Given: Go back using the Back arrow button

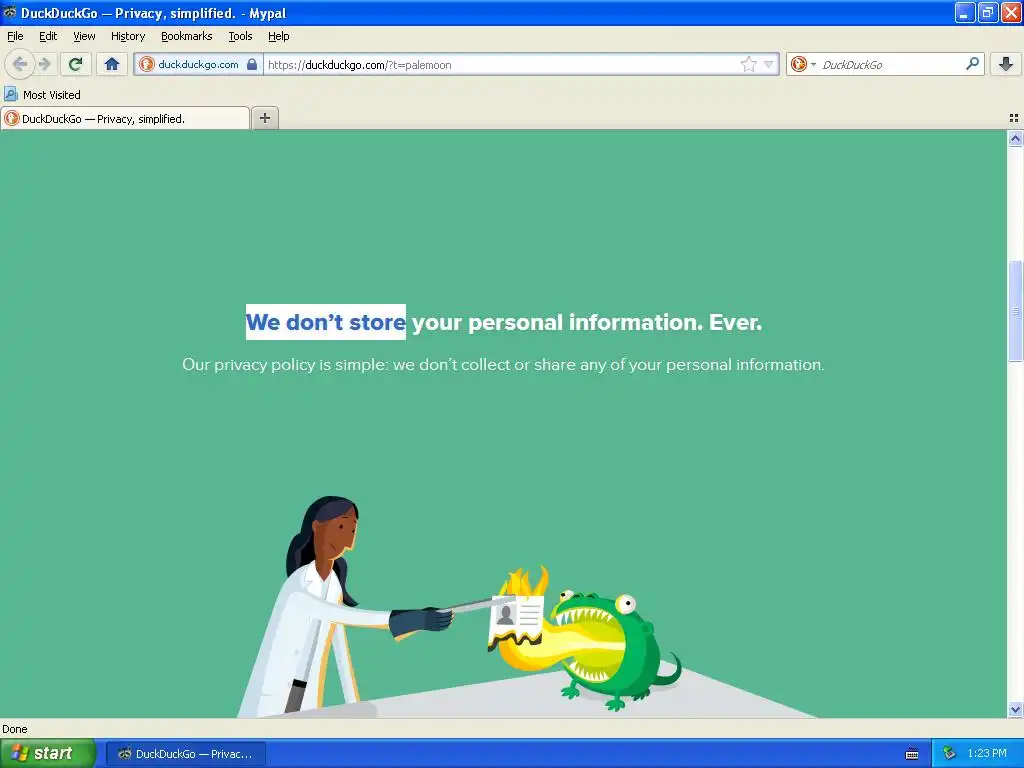Looking at the screenshot, I should point(20,64).
